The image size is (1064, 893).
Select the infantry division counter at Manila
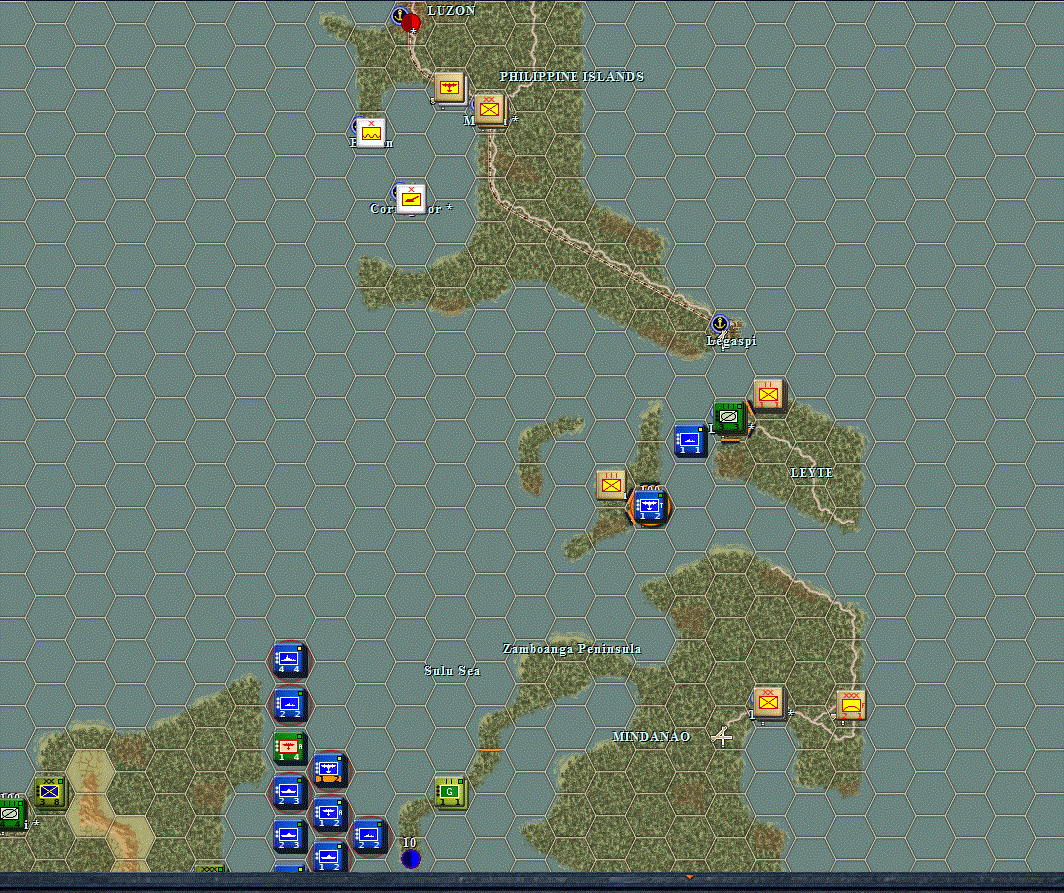488,110
